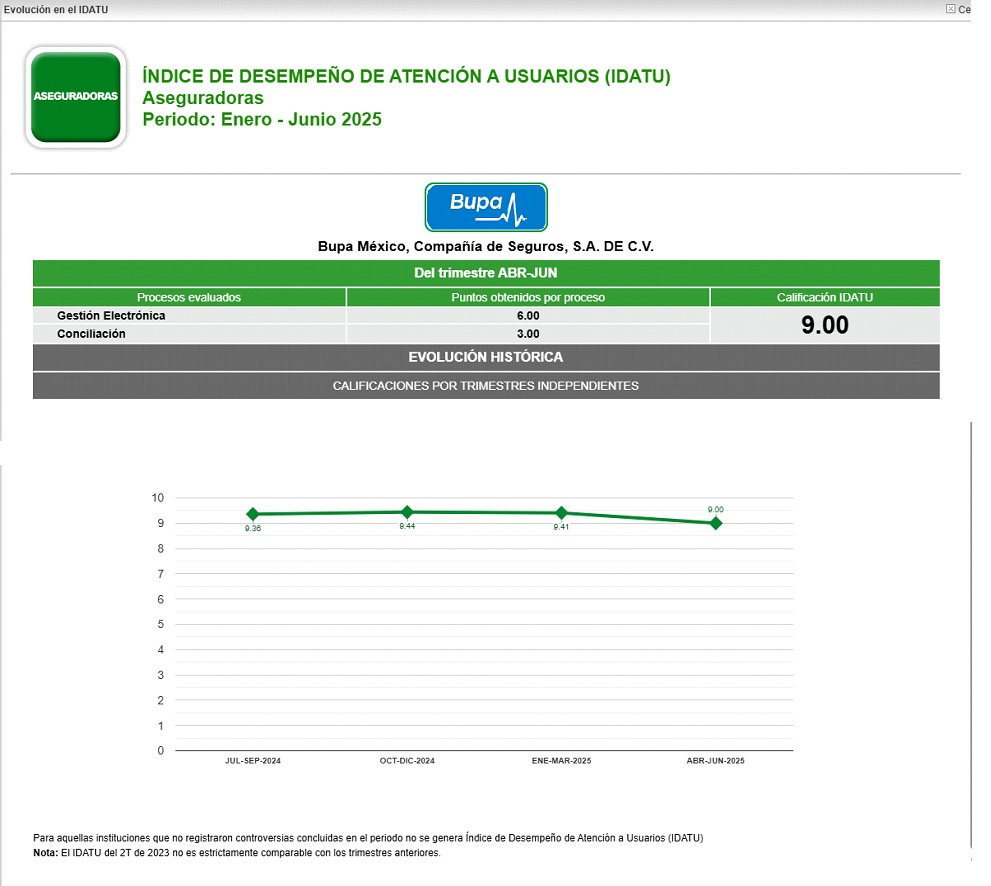Click the EVOLUCIÓN HISTÓRICA section header
This screenshot has height=886, width=991.
coord(486,357)
